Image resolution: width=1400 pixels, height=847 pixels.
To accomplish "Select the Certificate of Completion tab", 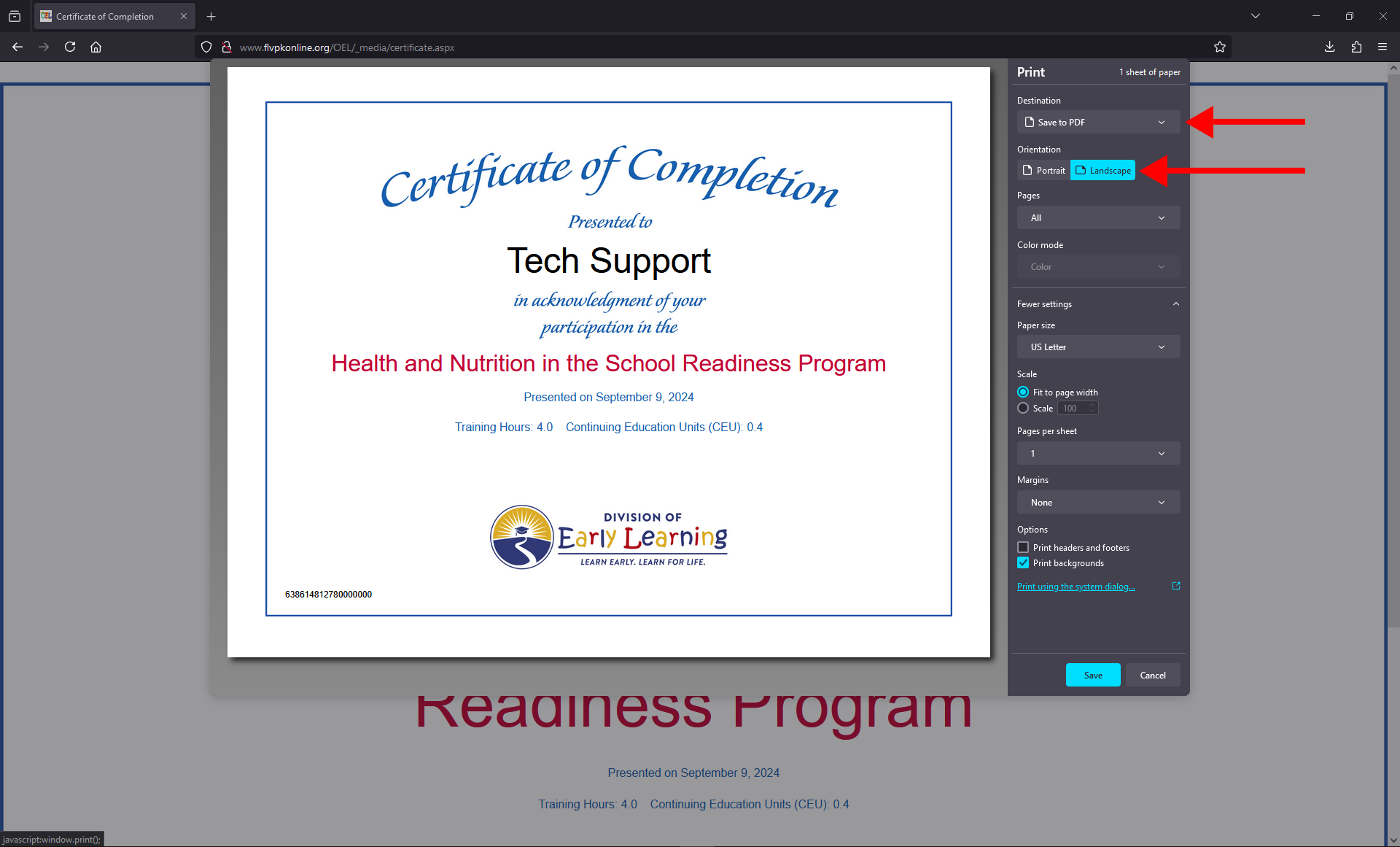I will (x=105, y=16).
